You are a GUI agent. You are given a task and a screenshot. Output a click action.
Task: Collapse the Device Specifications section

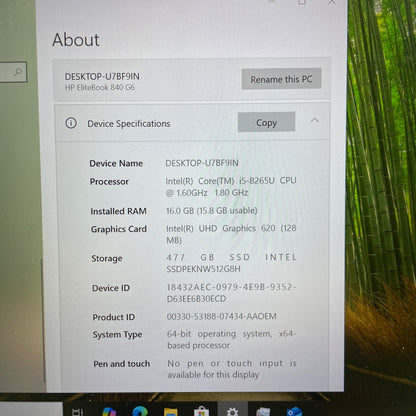314,121
